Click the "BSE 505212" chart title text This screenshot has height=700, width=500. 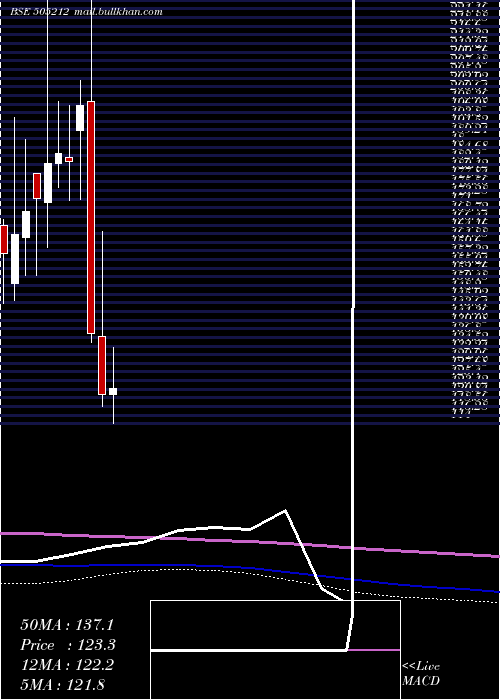[40, 12]
